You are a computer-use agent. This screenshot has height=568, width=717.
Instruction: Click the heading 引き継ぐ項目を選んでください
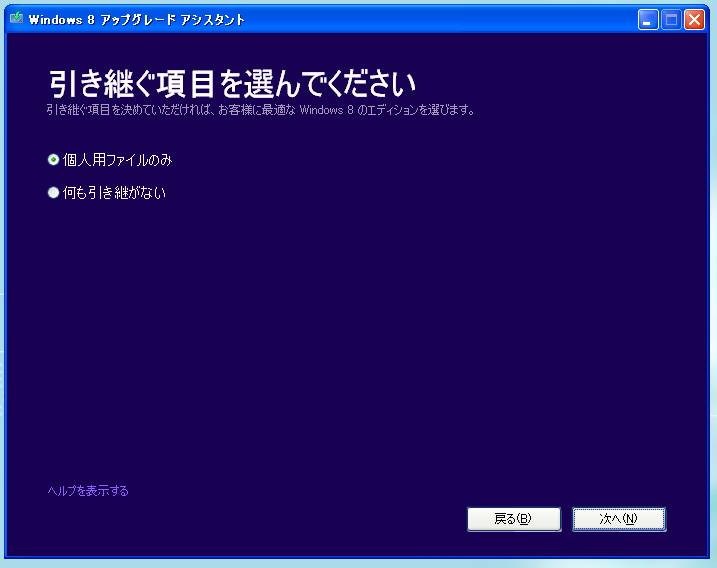click(x=232, y=84)
